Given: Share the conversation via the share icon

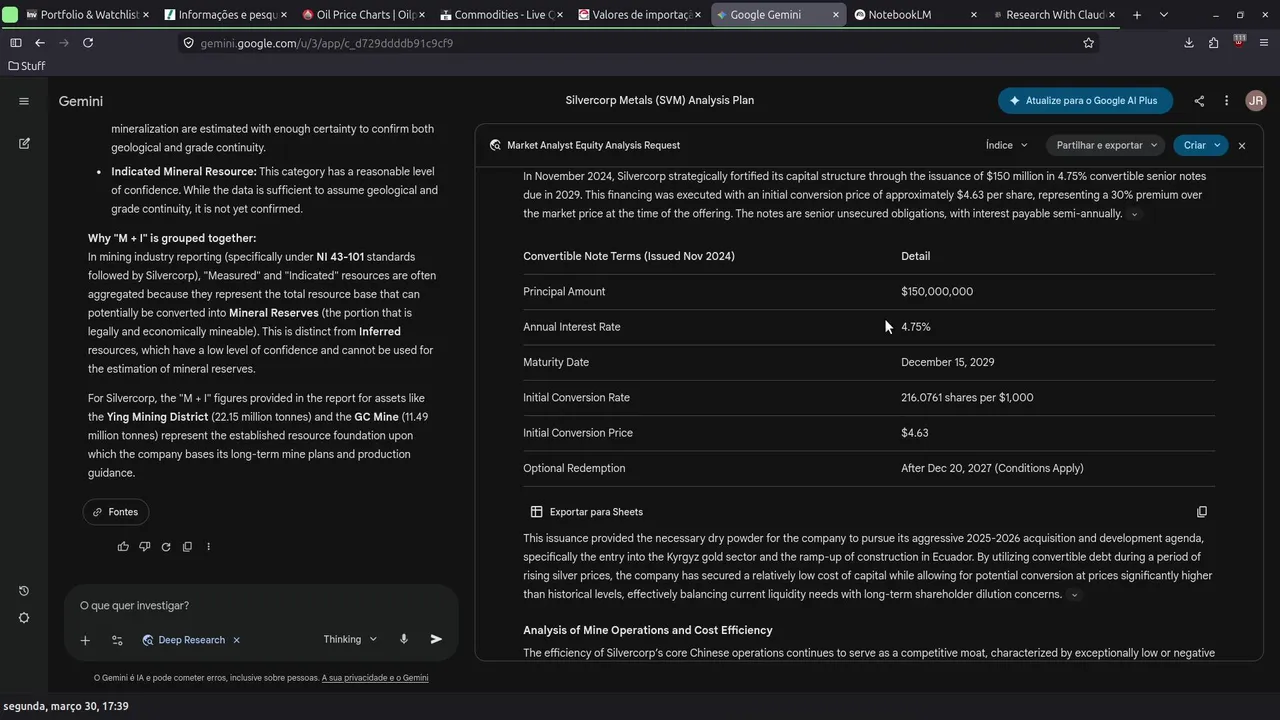Looking at the screenshot, I should click(1199, 101).
